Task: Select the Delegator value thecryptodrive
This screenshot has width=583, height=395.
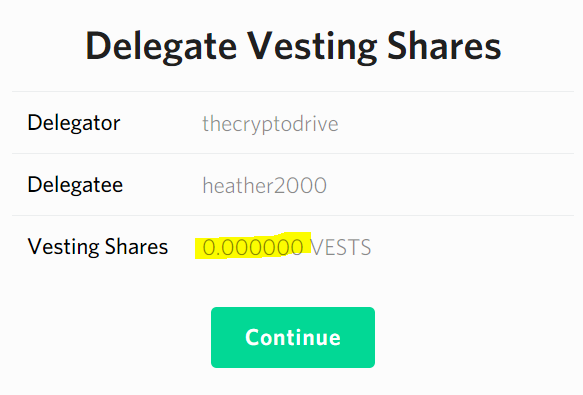Action: (270, 124)
